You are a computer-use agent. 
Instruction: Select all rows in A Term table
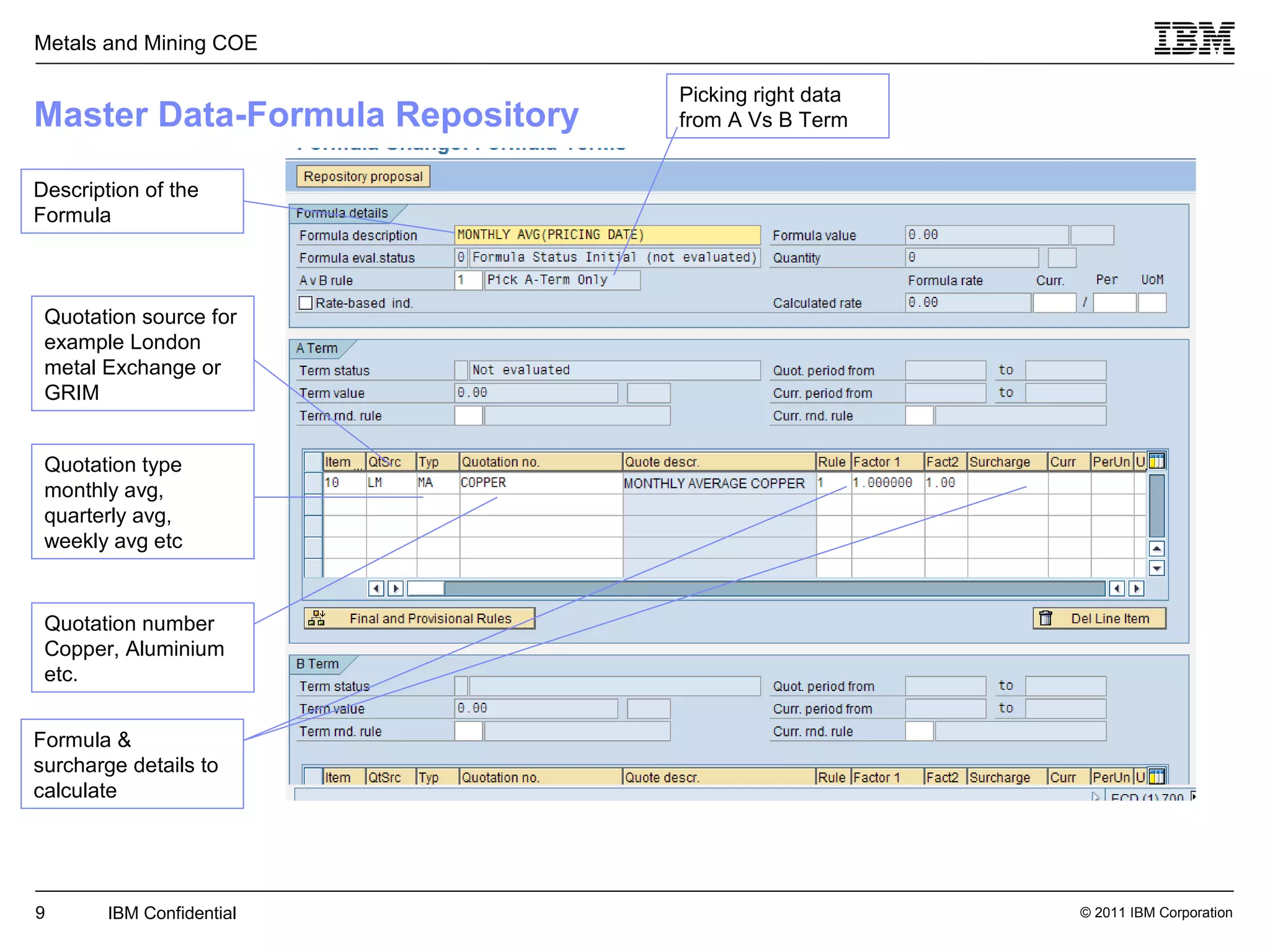click(313, 462)
